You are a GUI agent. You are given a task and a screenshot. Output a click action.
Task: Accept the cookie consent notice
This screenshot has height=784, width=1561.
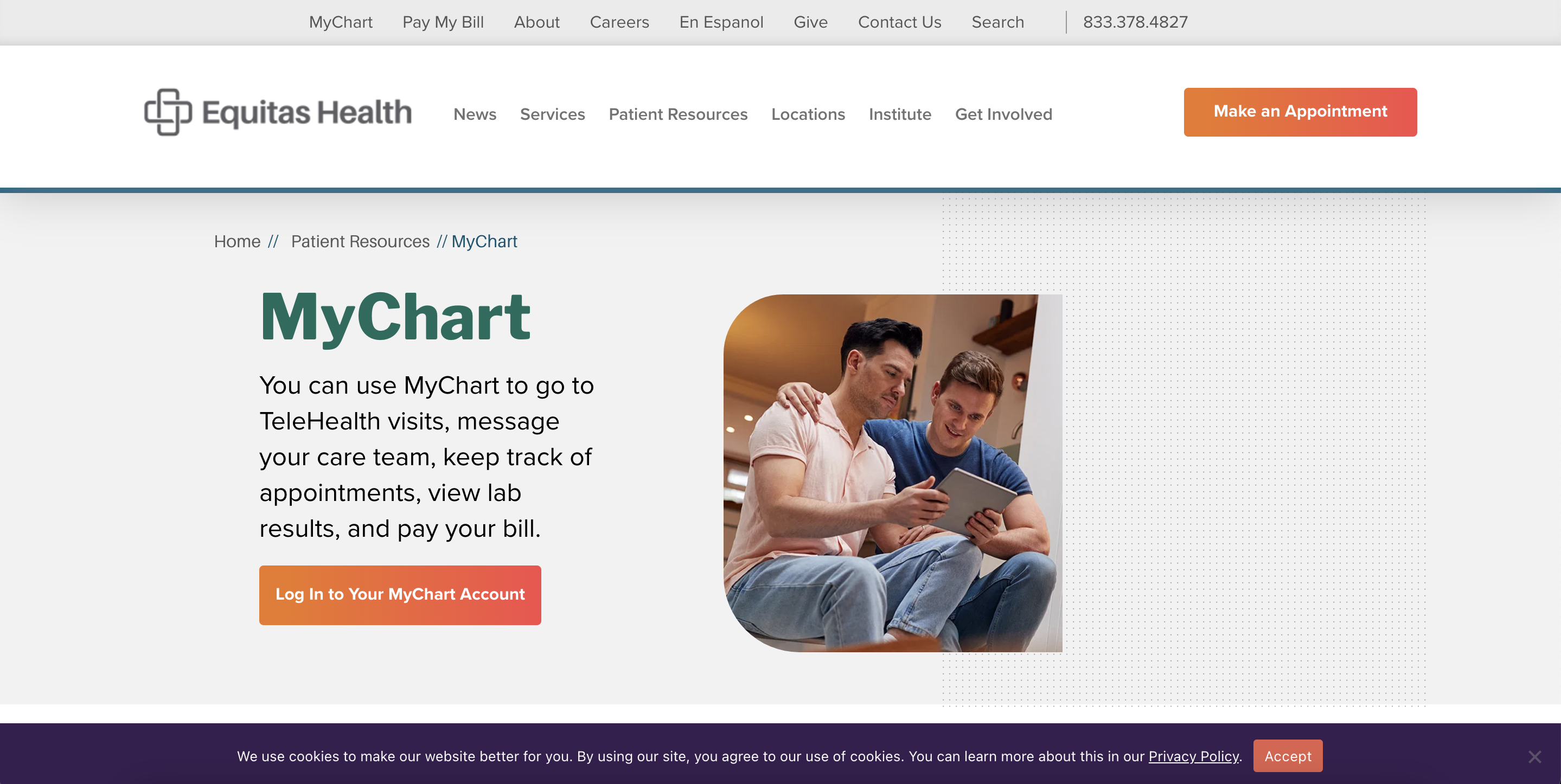point(1288,756)
